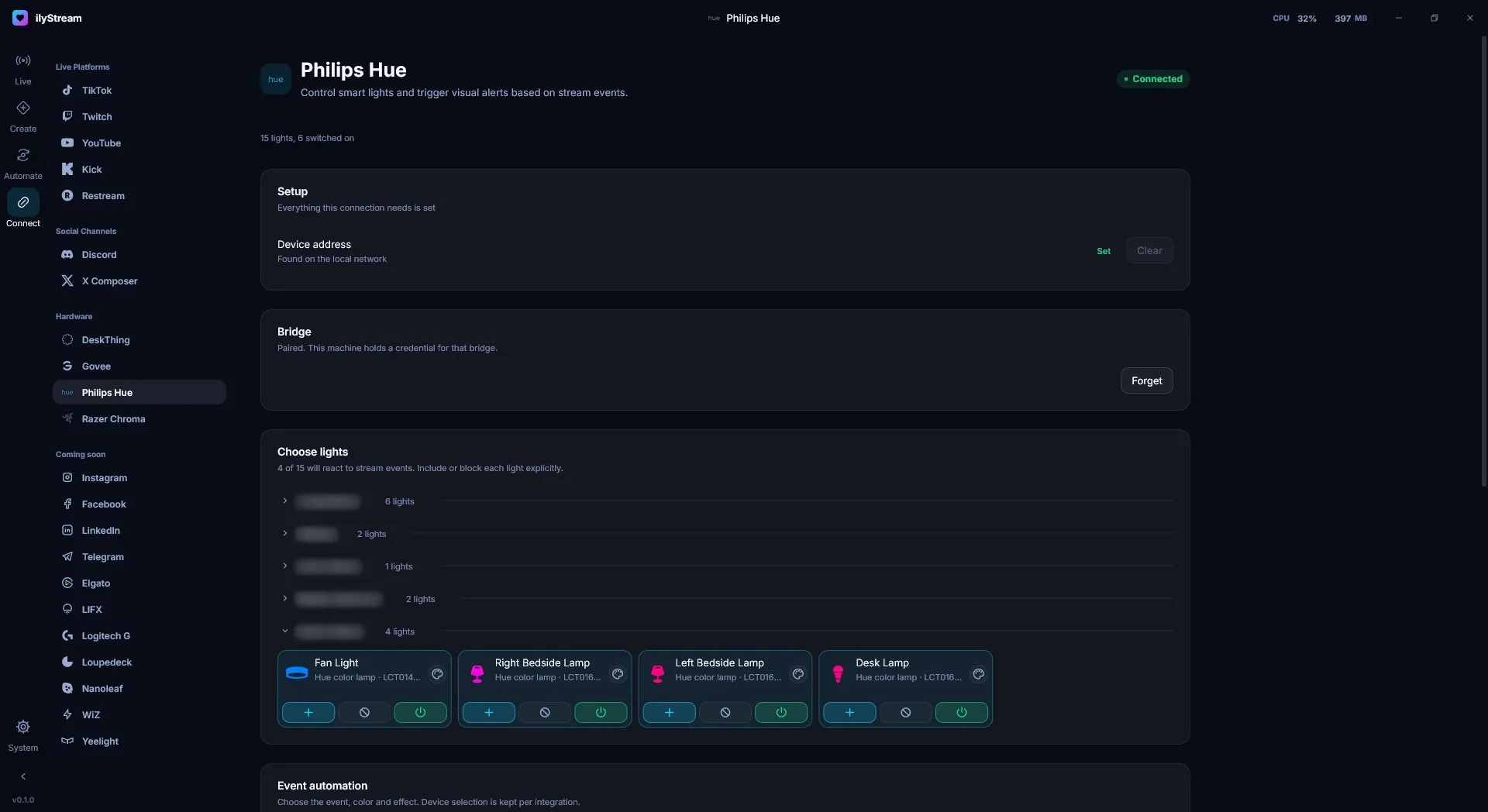Open X Composer from the sidebar
Image resolution: width=1488 pixels, height=812 pixels.
pos(139,281)
